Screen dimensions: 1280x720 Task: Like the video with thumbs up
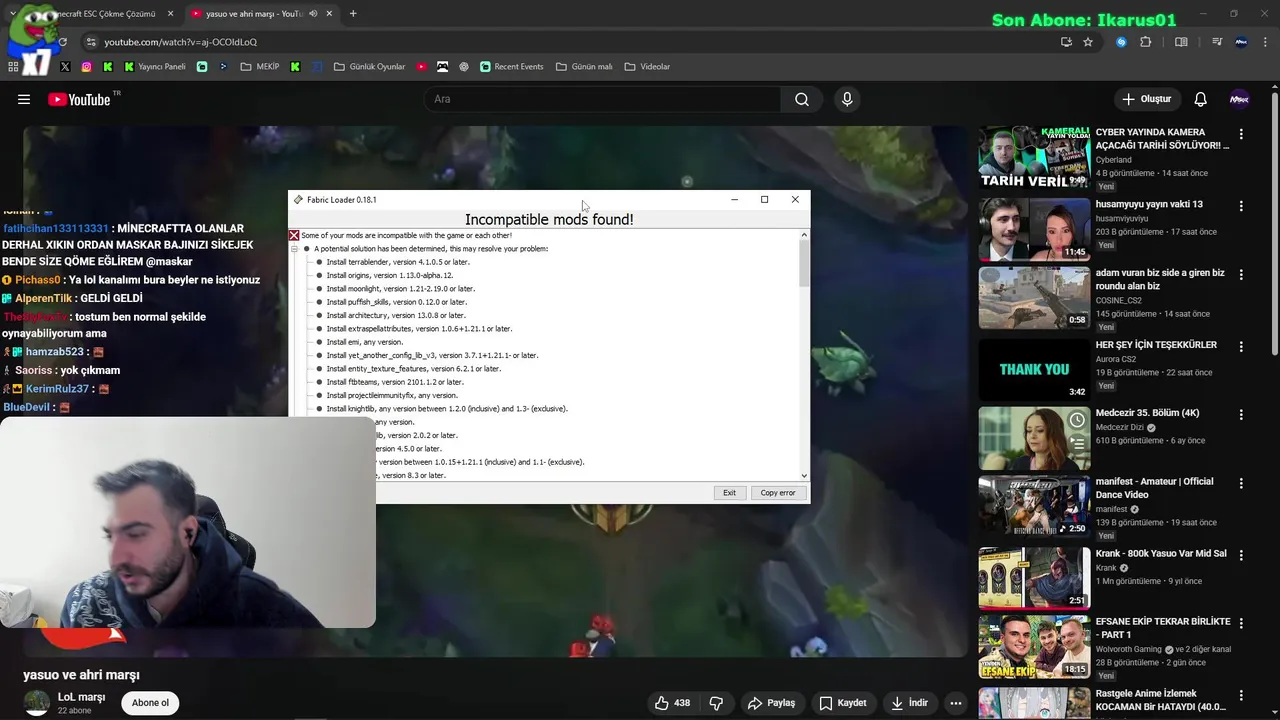(x=672, y=703)
